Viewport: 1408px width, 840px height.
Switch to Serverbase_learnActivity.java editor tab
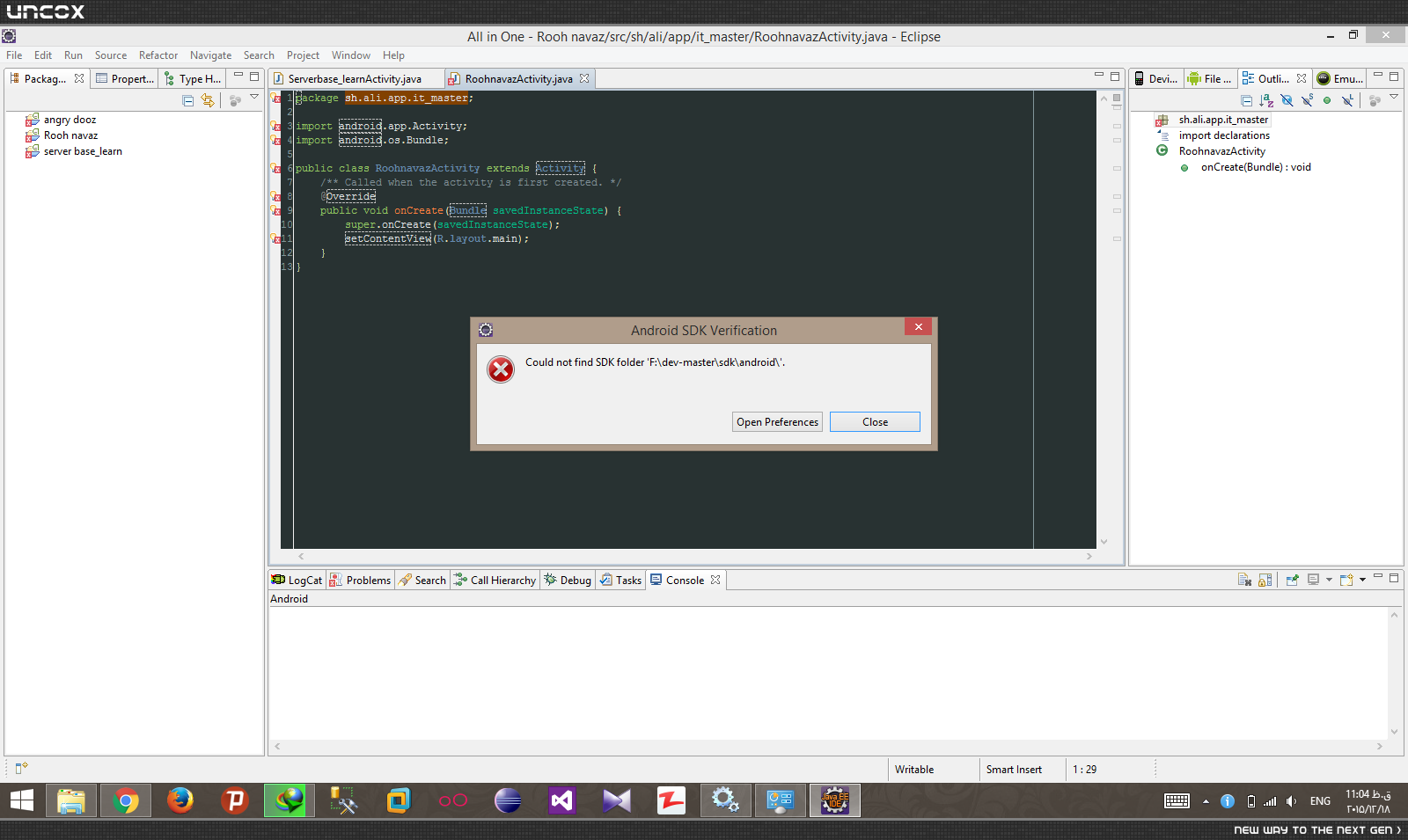tap(354, 79)
